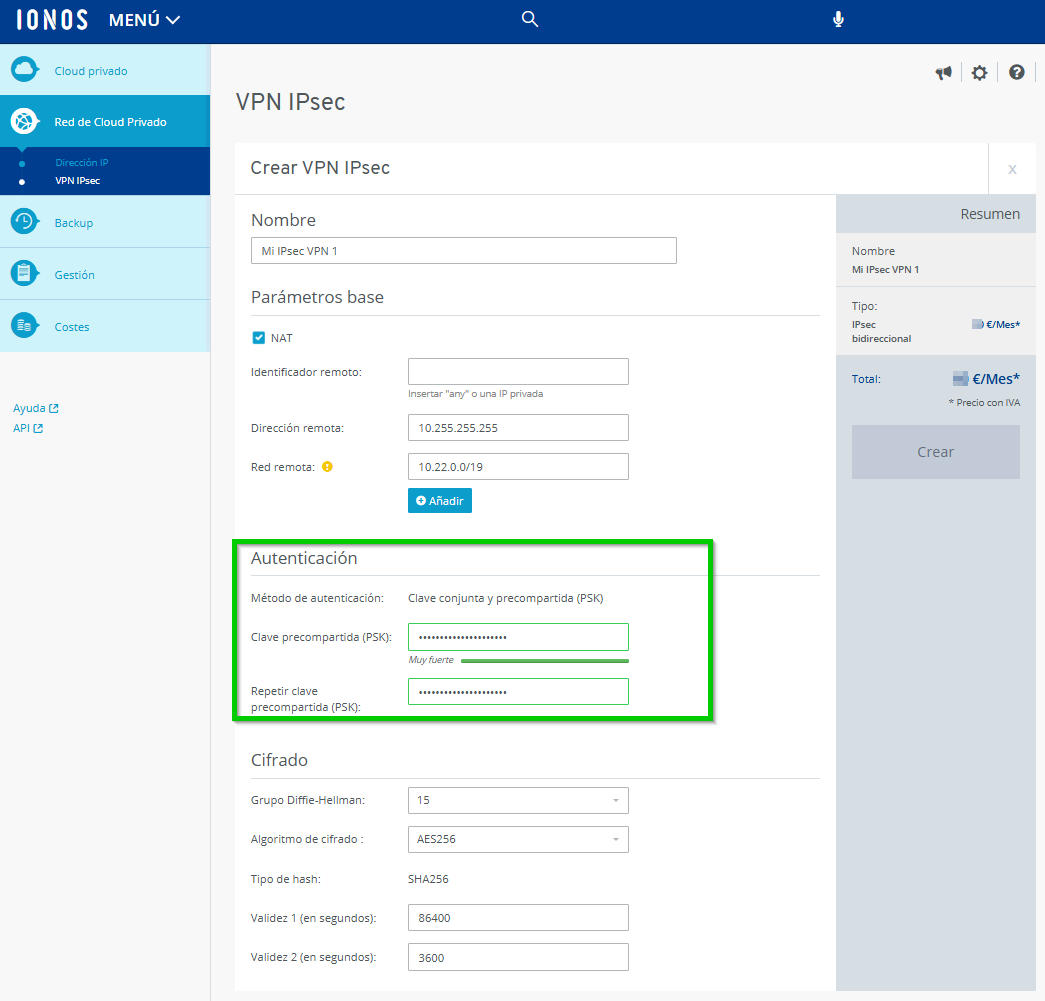Open the settings gear icon

(979, 72)
